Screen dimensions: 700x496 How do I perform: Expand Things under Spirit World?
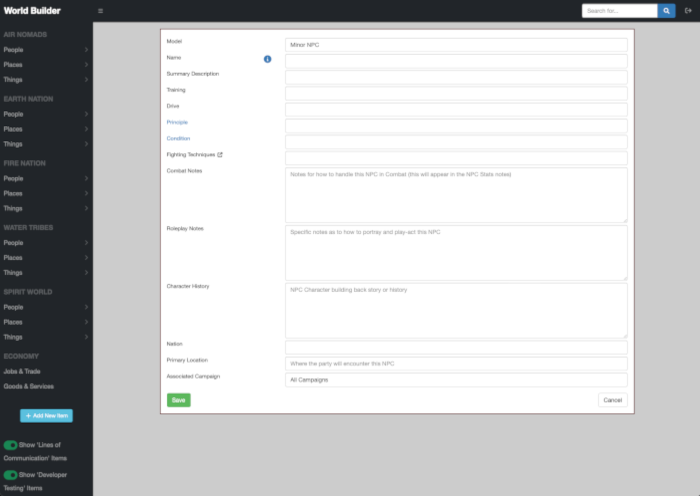coord(46,337)
